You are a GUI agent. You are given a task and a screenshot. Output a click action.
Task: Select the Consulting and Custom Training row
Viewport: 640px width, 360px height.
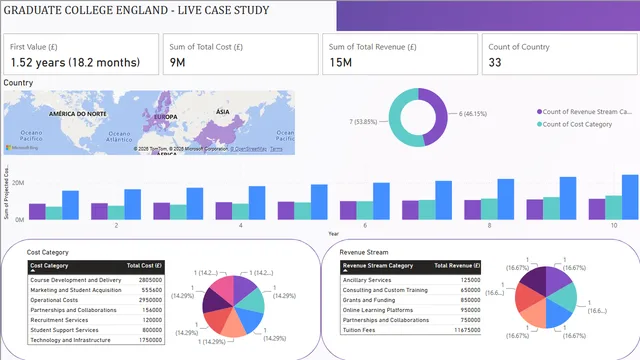411,290
